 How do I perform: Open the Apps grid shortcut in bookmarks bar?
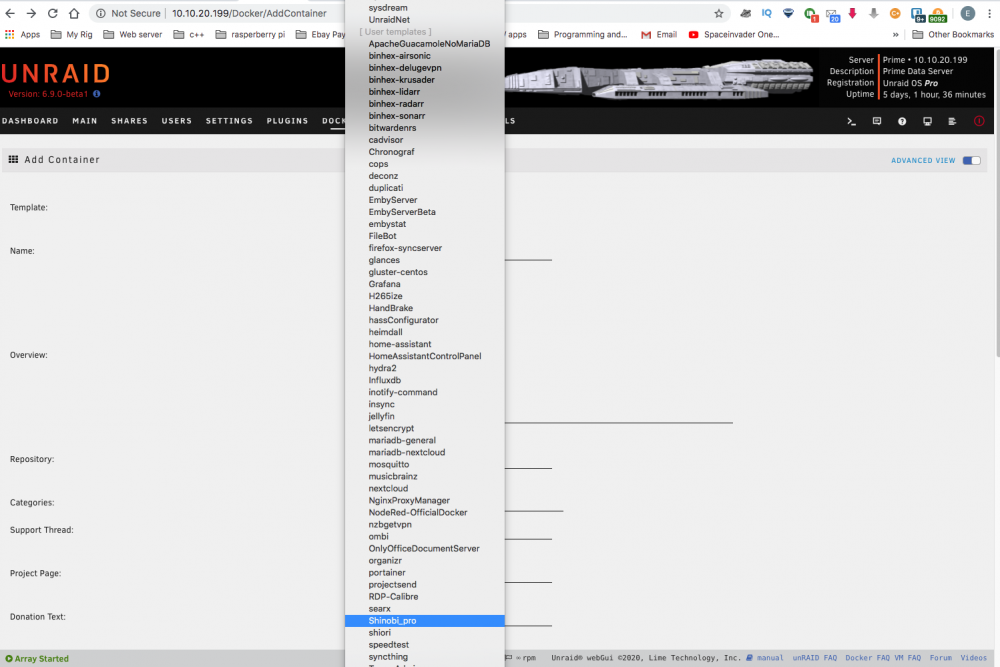pyautogui.click(x=22, y=34)
